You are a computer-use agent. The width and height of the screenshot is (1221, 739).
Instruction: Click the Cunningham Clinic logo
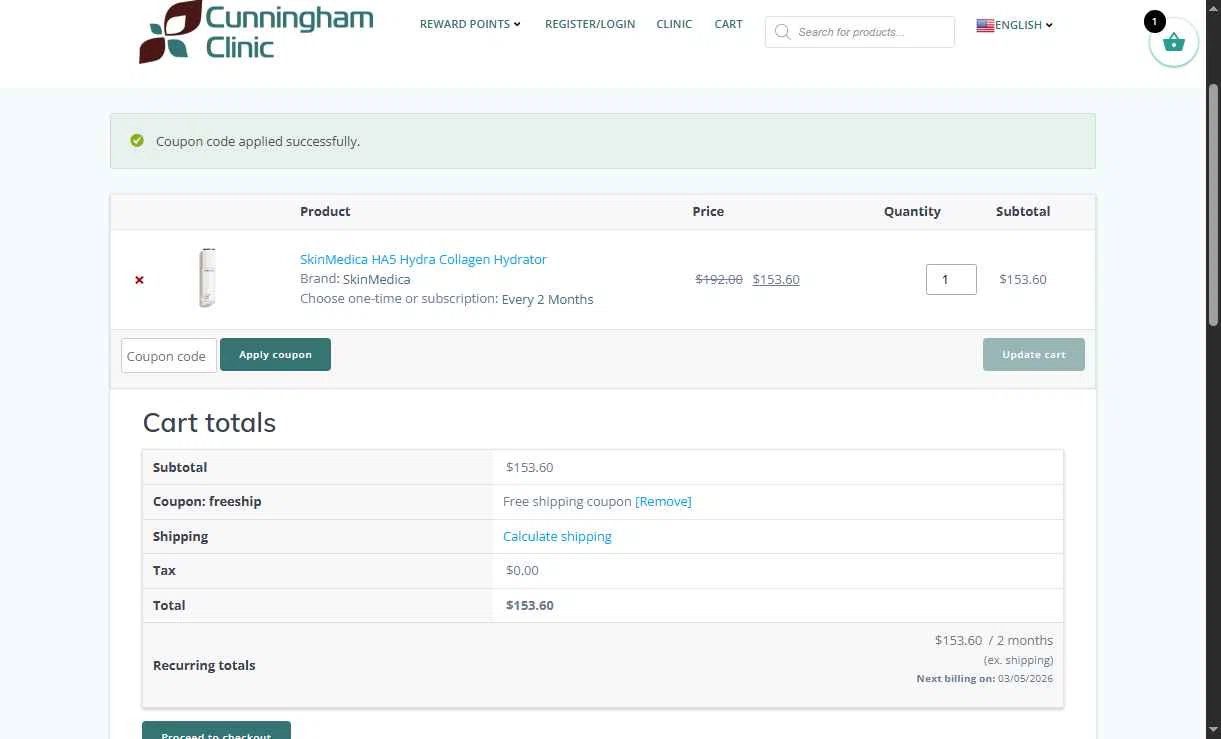256,32
